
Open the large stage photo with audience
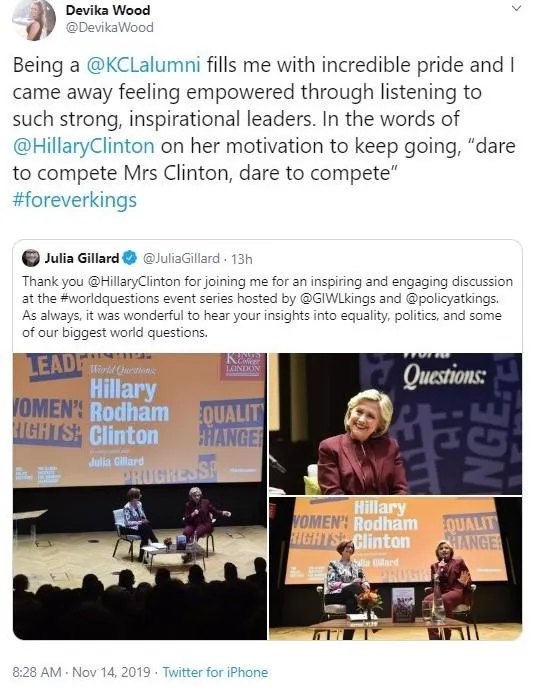140,496
